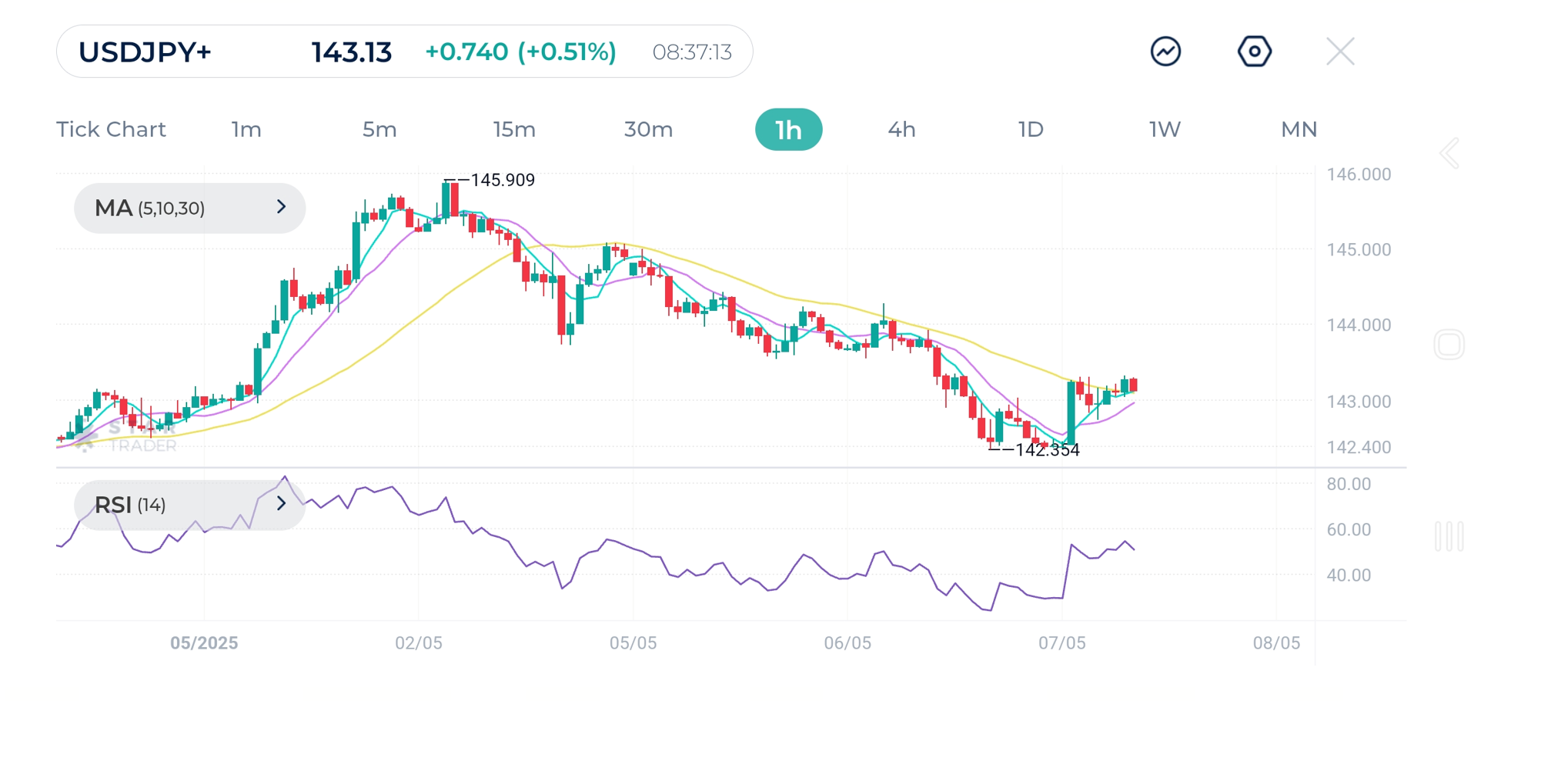Open chart settings via the hexagon icon

pos(1254,51)
